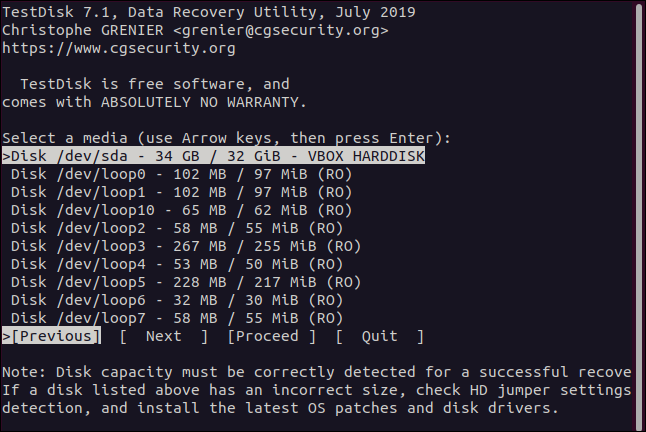Pick the /dev/loop1 disk entry

pyautogui.click(x=181, y=192)
